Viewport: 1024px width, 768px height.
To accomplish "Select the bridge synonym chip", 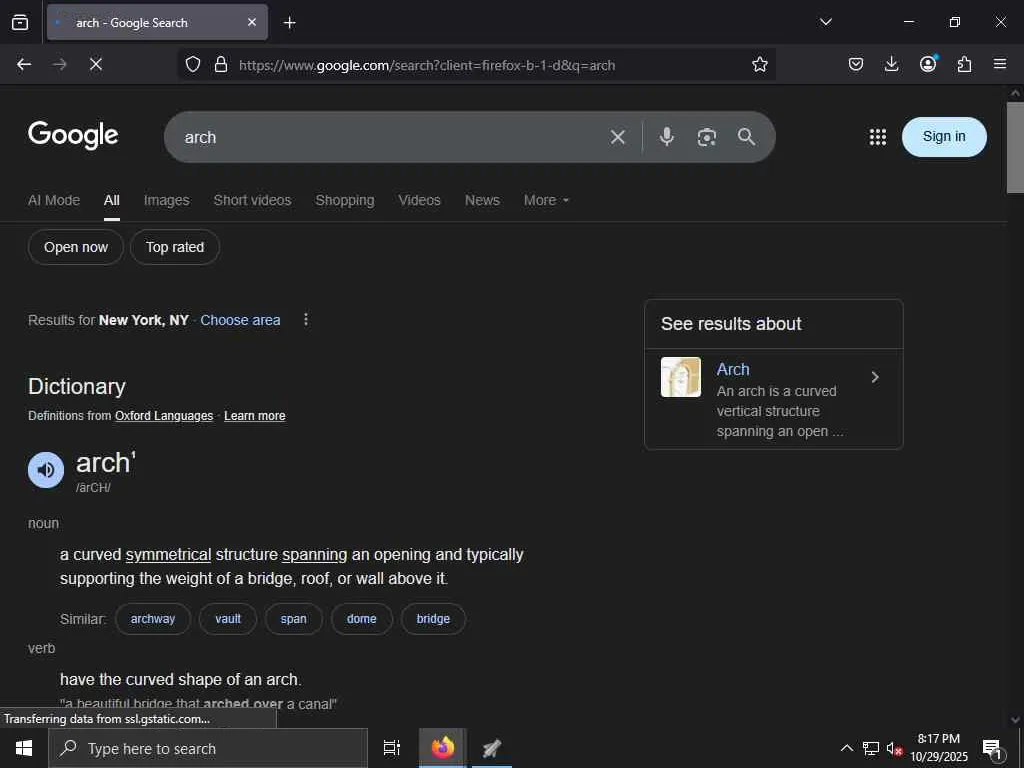I will tap(433, 619).
